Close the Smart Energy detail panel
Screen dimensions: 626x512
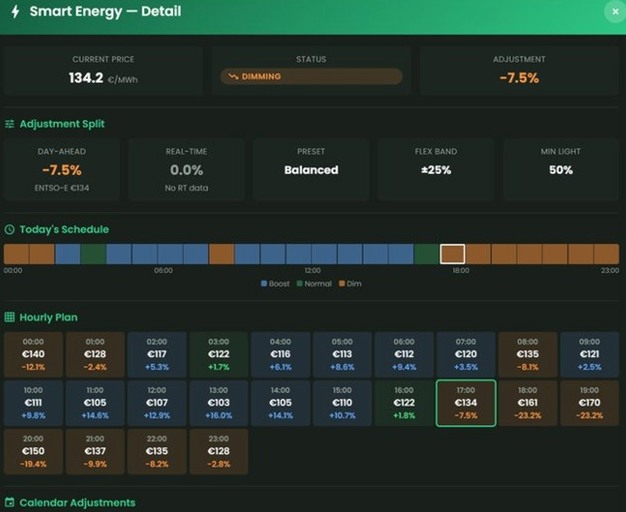click(614, 12)
